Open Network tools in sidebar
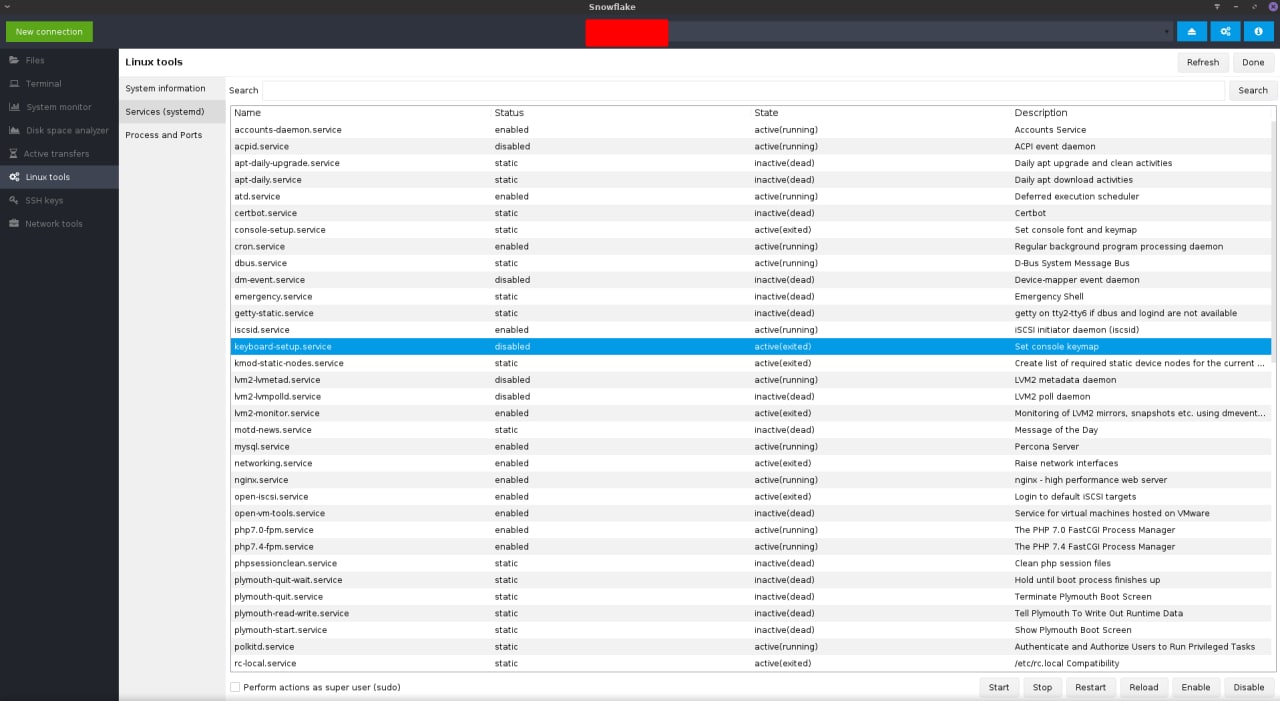Viewport: 1280px width, 701px height. [x=59, y=224]
